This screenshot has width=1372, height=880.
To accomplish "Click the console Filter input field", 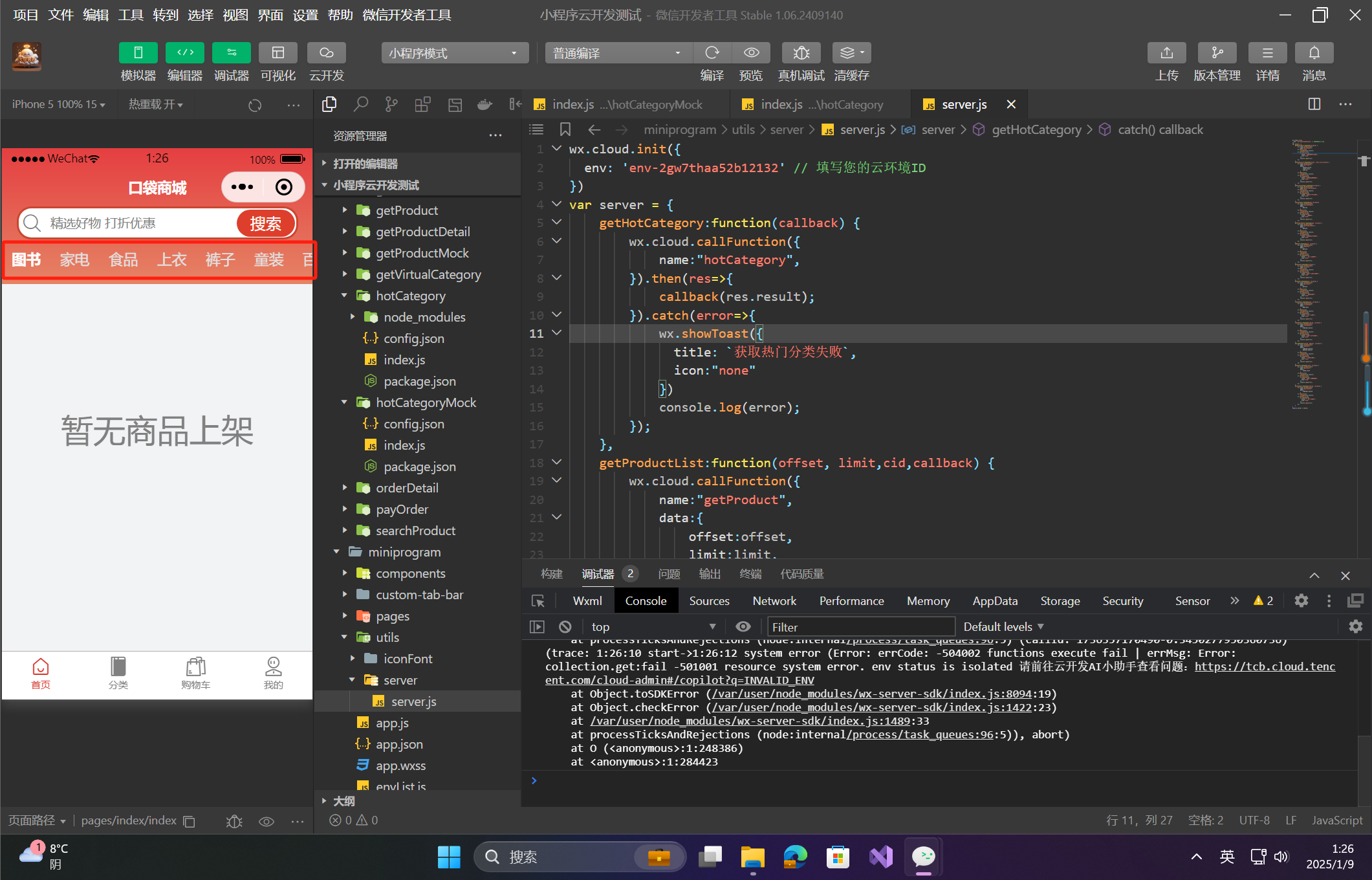I will (x=860, y=626).
